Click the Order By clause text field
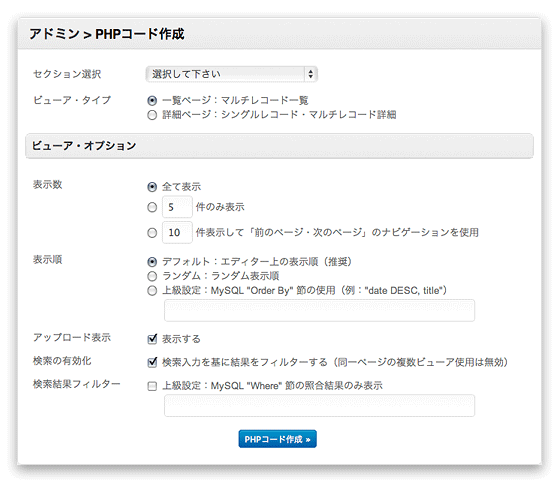560x483 pixels. tap(319, 310)
